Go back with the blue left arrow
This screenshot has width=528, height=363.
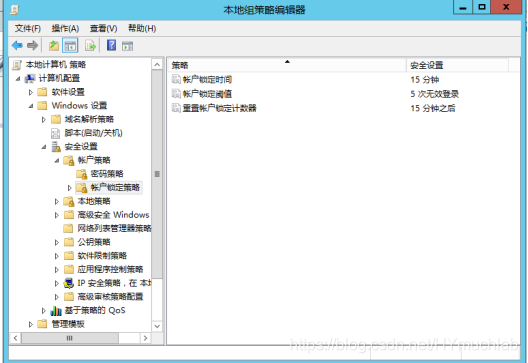tap(17, 45)
